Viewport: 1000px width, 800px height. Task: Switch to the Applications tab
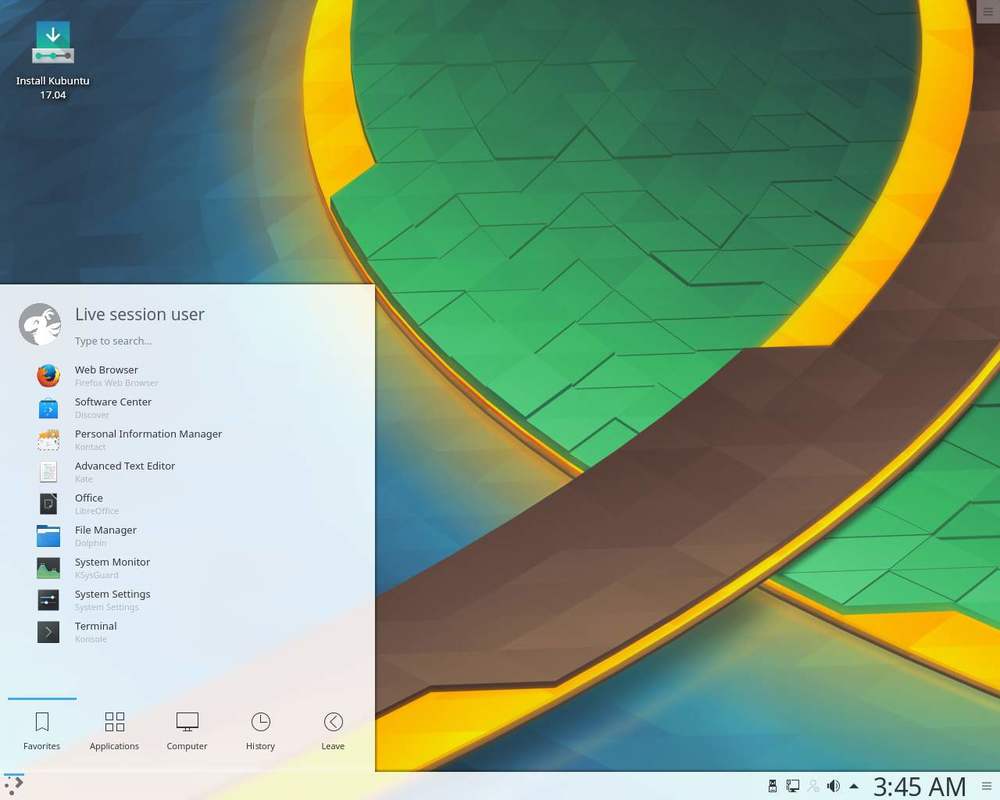click(114, 730)
